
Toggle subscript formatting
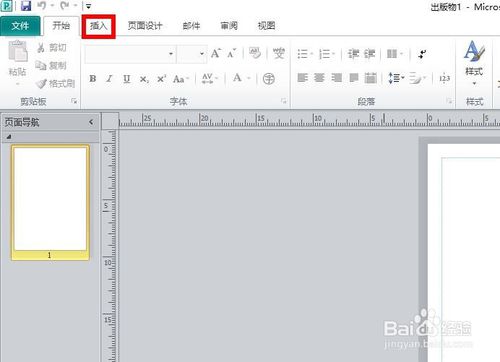pyautogui.click(x=144, y=79)
